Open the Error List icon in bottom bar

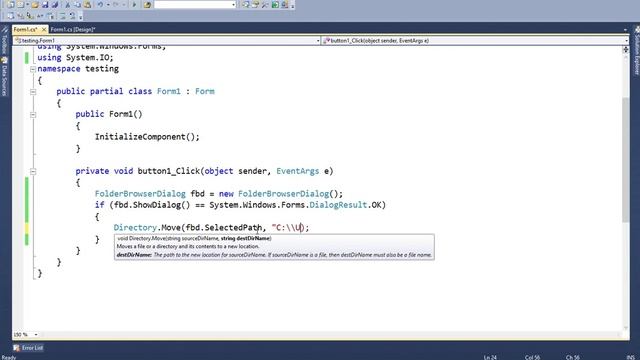click(16, 348)
